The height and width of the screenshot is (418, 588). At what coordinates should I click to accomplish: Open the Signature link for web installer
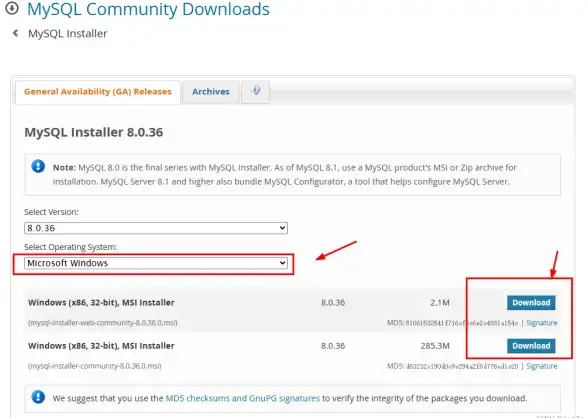542,323
